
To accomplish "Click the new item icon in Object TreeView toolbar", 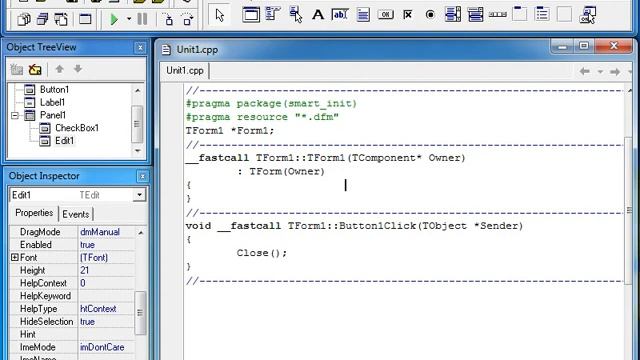I will tap(16, 69).
